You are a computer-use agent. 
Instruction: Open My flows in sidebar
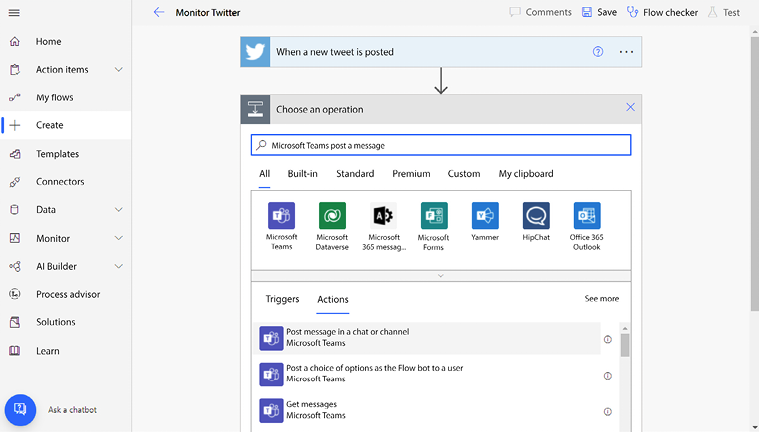(55, 97)
